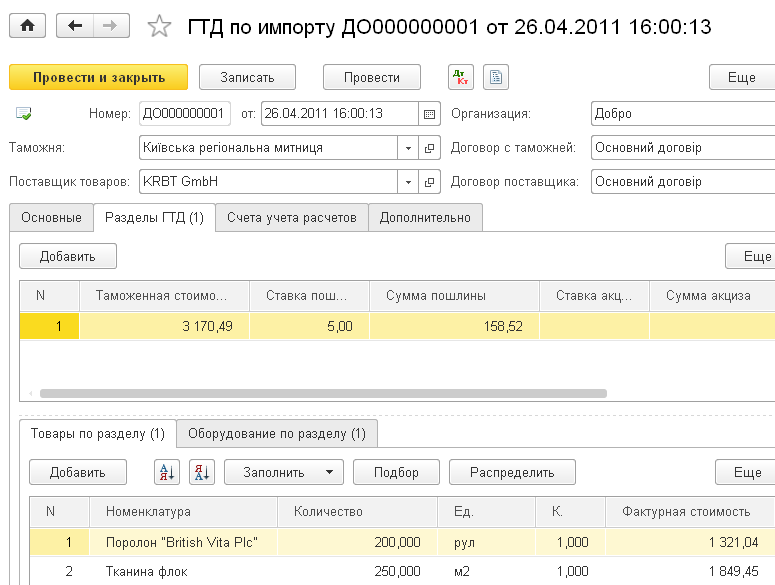Sort goods descending Я-А
This screenshot has width=775, height=585.
(x=202, y=472)
